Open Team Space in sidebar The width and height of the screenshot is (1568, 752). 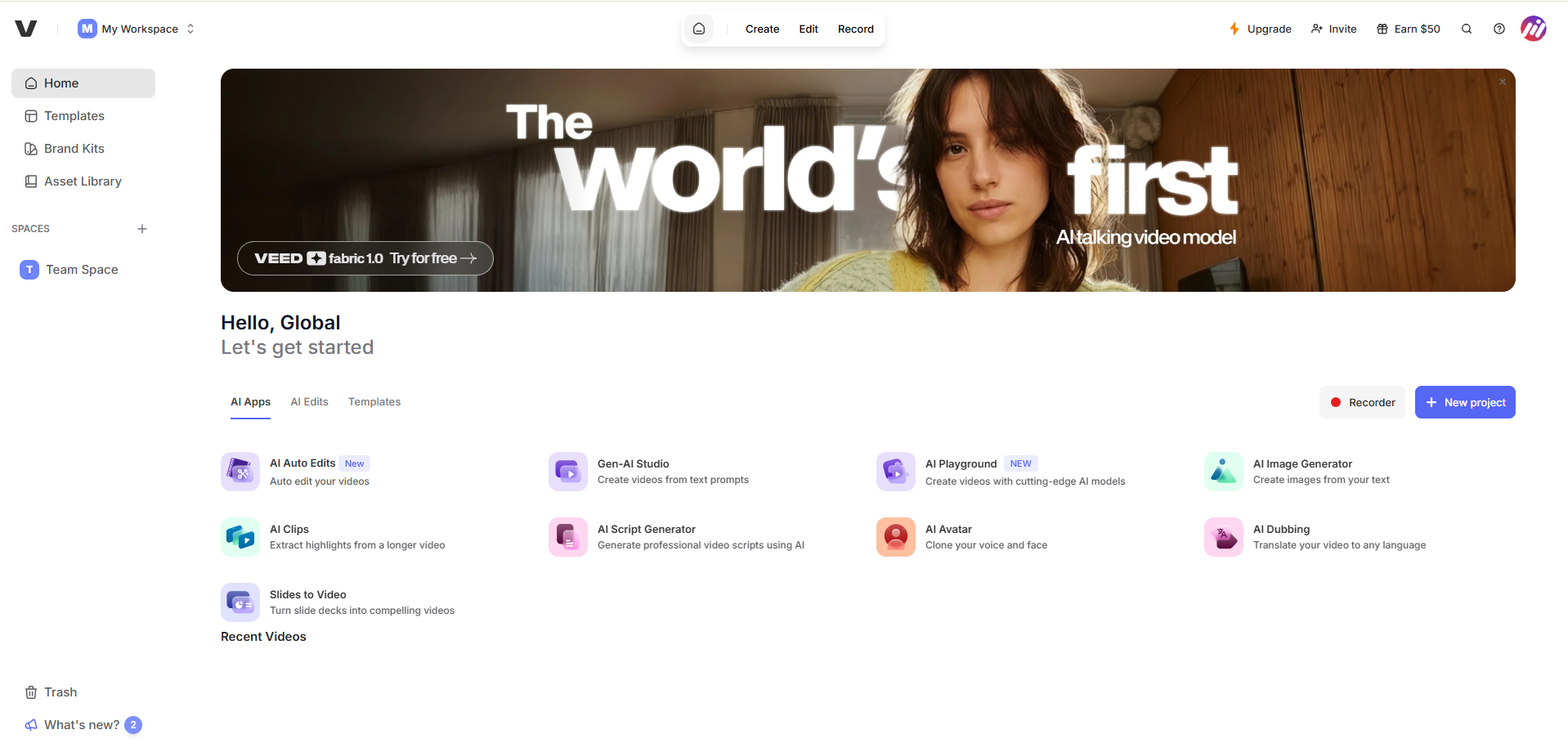(83, 270)
